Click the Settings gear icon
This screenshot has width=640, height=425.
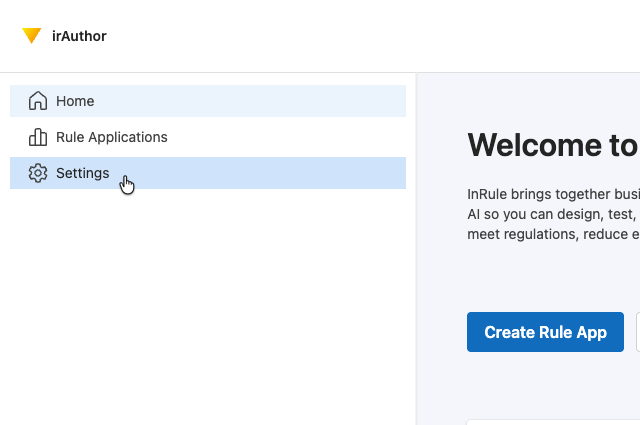coord(38,173)
